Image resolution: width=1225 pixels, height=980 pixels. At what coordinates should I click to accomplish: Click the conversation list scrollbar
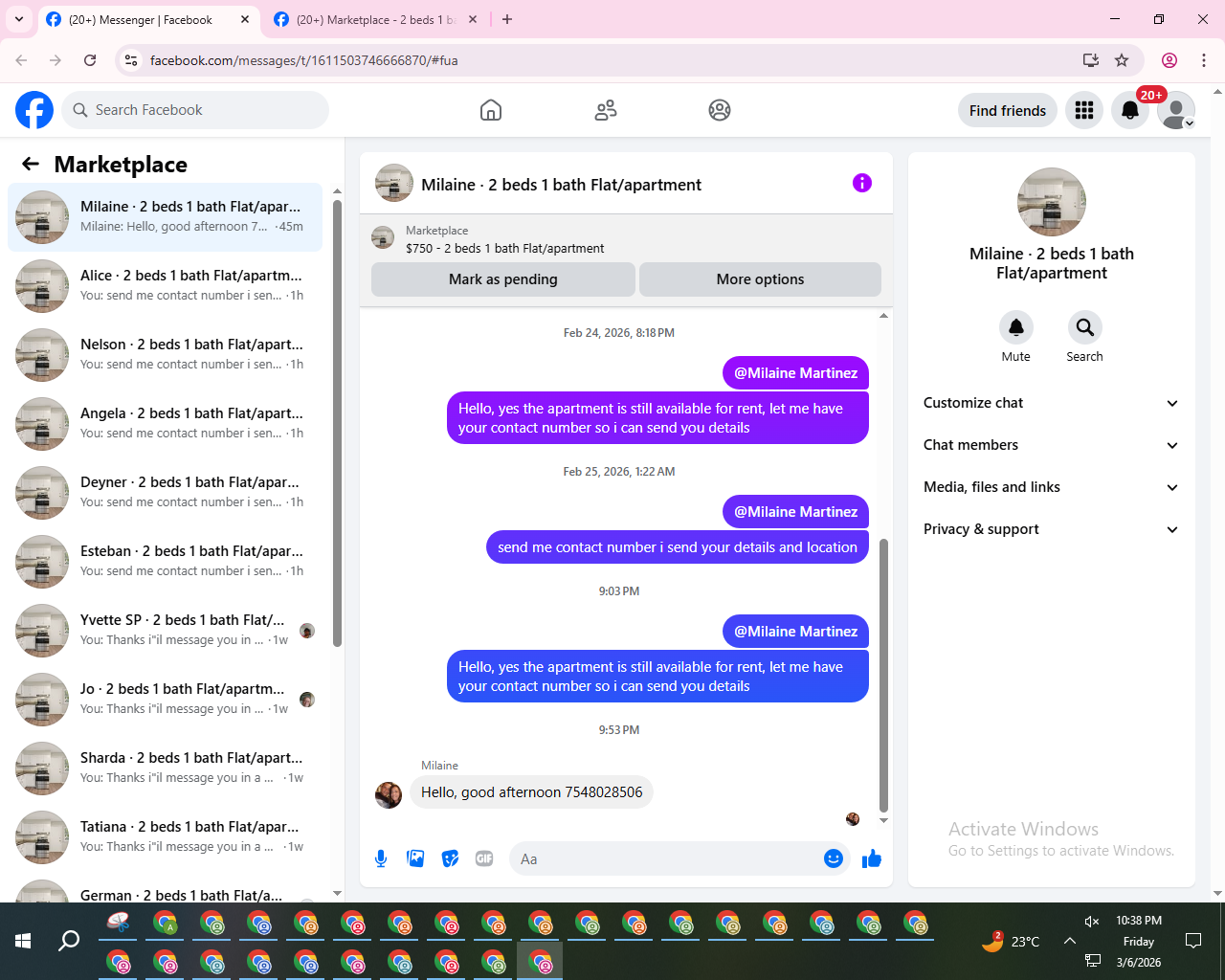337,423
